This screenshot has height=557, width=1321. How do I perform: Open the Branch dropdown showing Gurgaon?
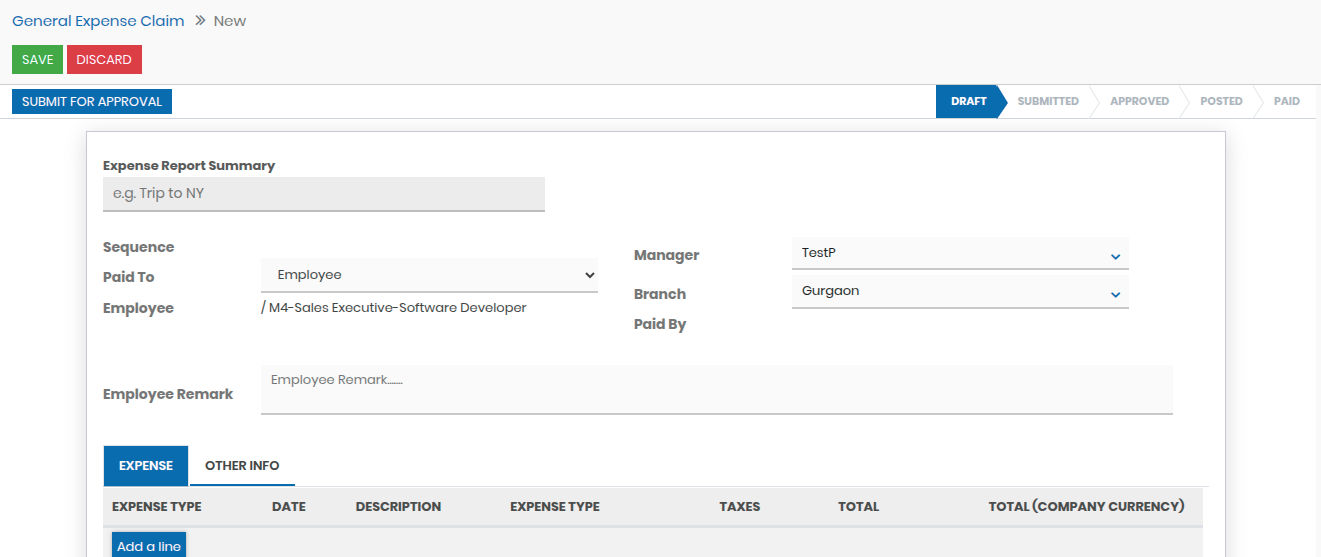point(959,292)
